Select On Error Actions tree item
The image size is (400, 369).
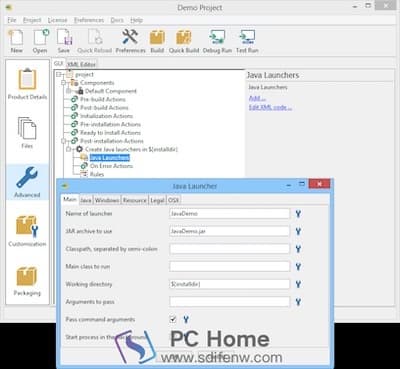point(111,166)
